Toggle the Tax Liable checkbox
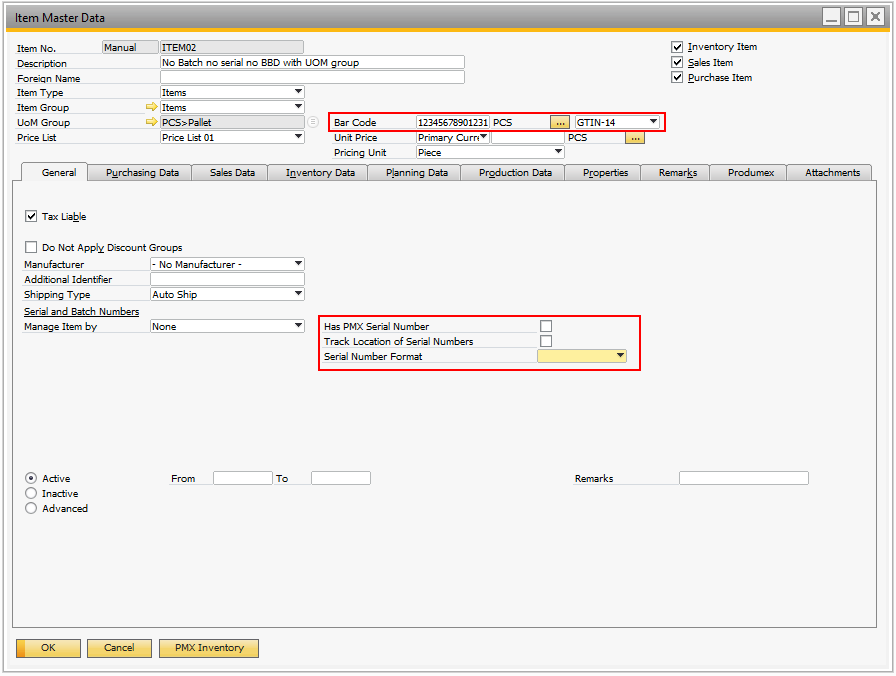896x676 pixels. tap(31, 216)
